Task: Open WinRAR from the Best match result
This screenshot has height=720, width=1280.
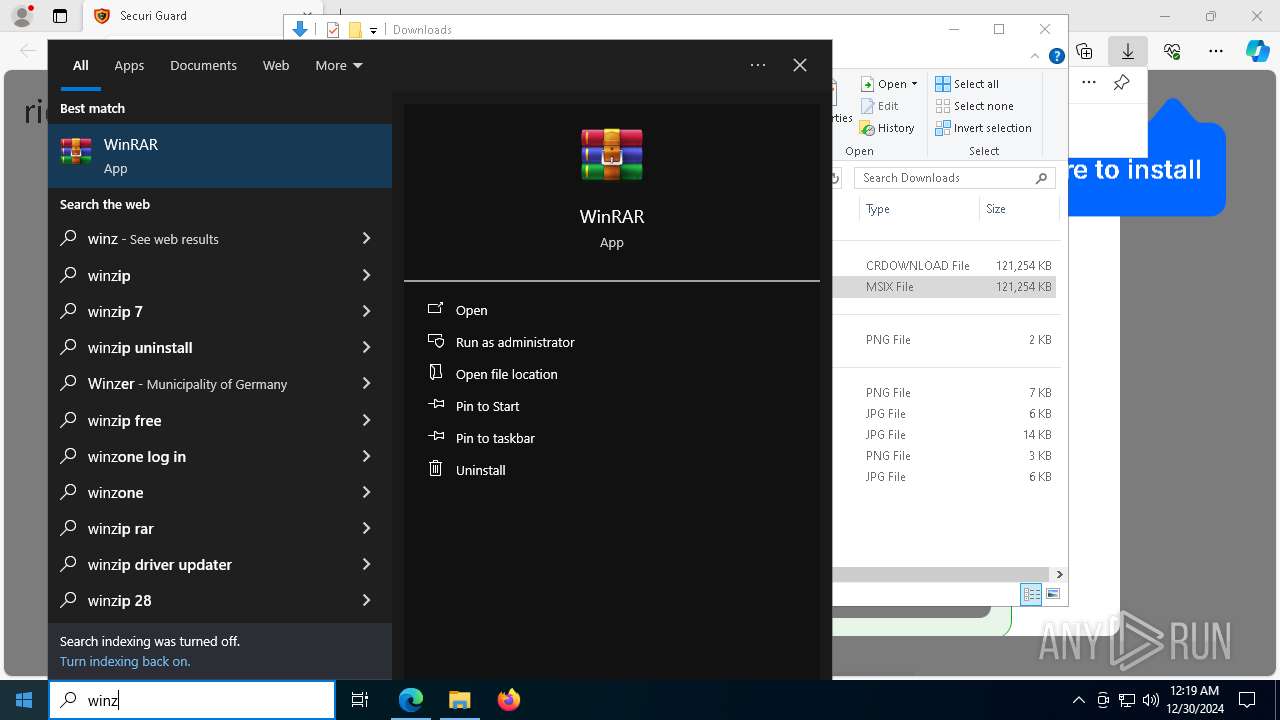Action: [x=220, y=156]
